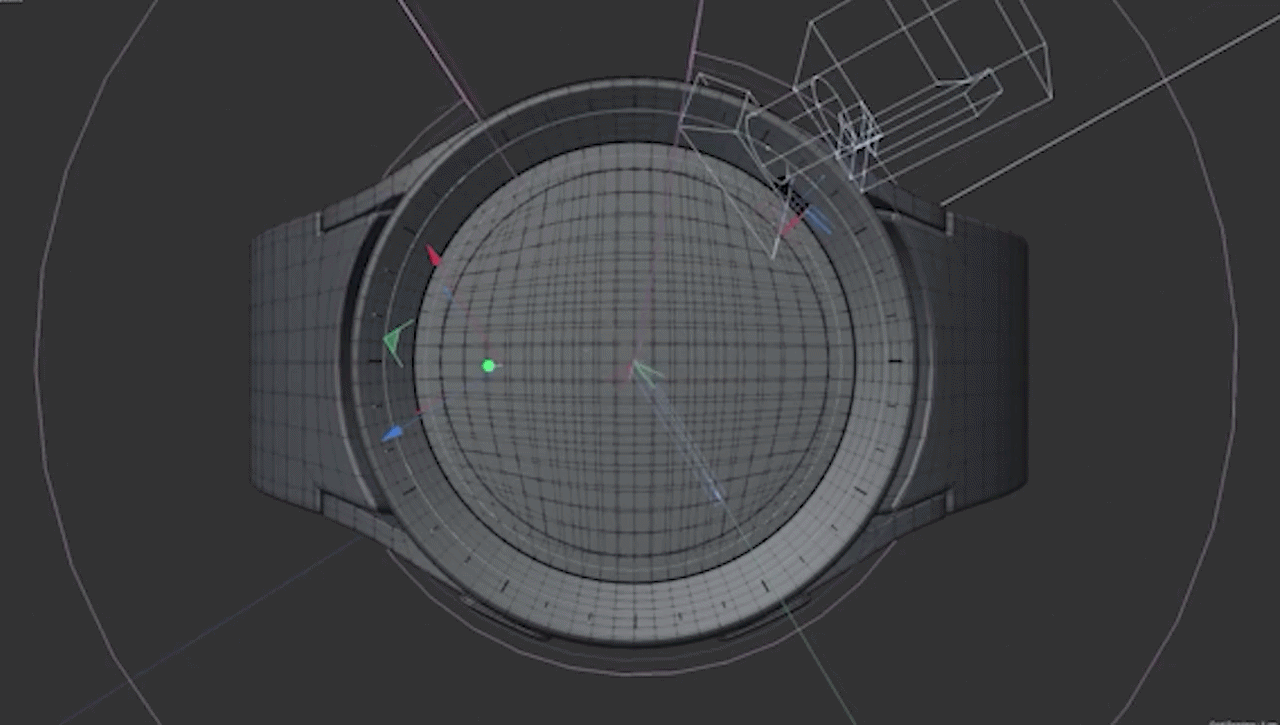Select the large wireframe camera box
The image size is (1280, 725).
930,60
